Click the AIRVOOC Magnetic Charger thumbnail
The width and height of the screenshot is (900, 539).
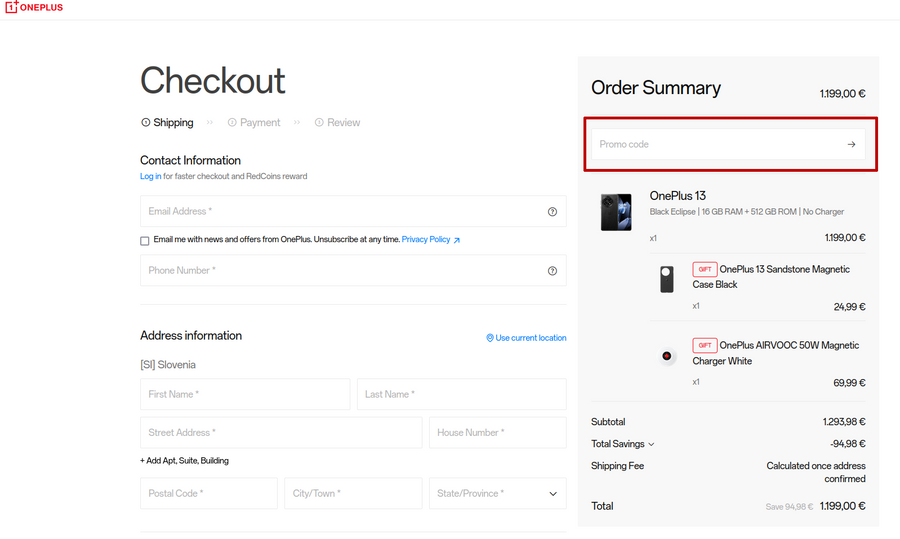tap(667, 356)
